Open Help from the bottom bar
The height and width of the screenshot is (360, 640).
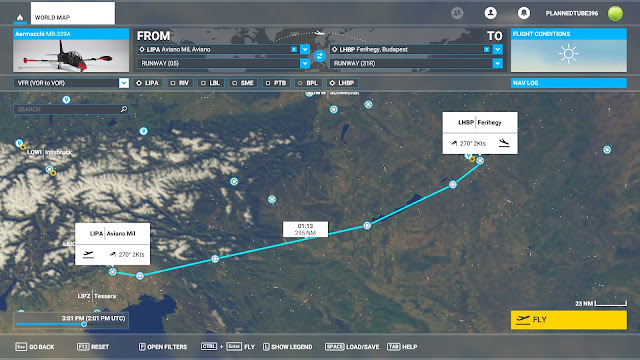(x=402, y=347)
